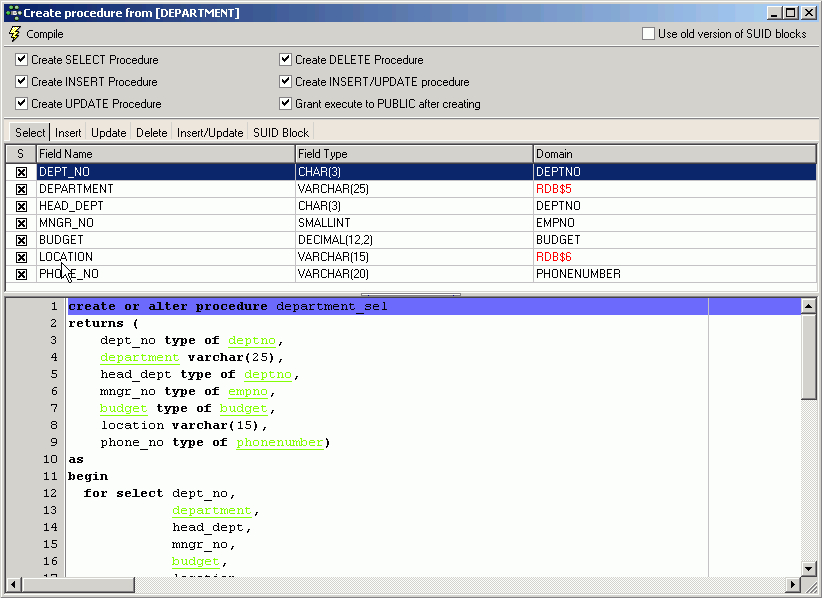This screenshot has height=598, width=822.
Task: Click the Domain column header
Action: coord(675,154)
